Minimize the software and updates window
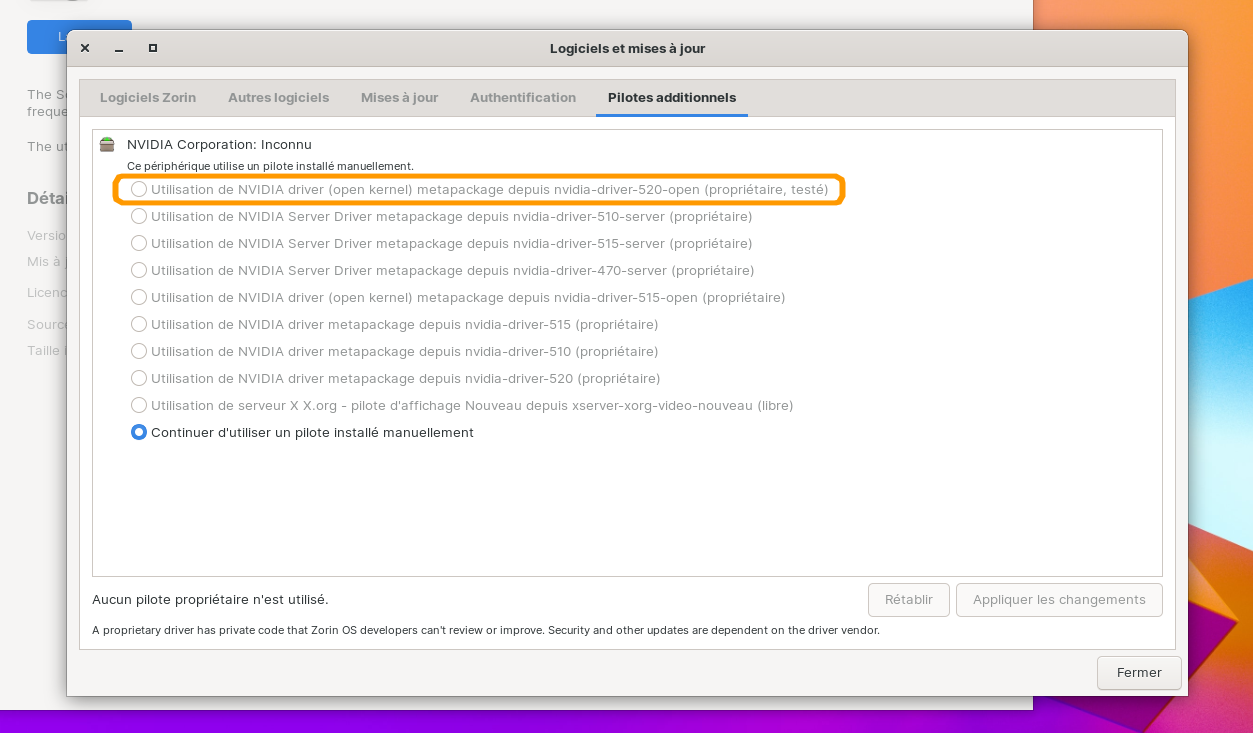 pos(119,48)
